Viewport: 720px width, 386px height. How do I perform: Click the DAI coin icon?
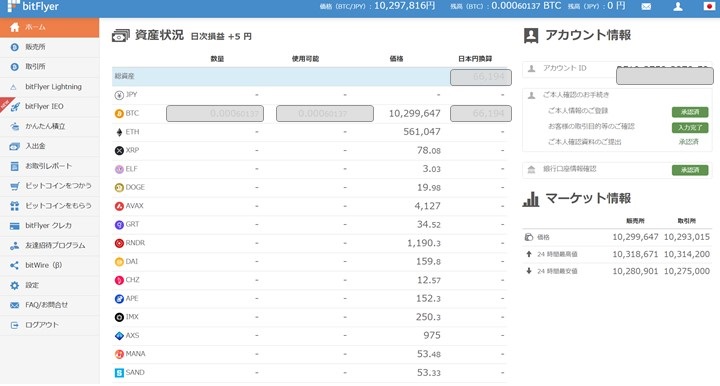tap(119, 262)
